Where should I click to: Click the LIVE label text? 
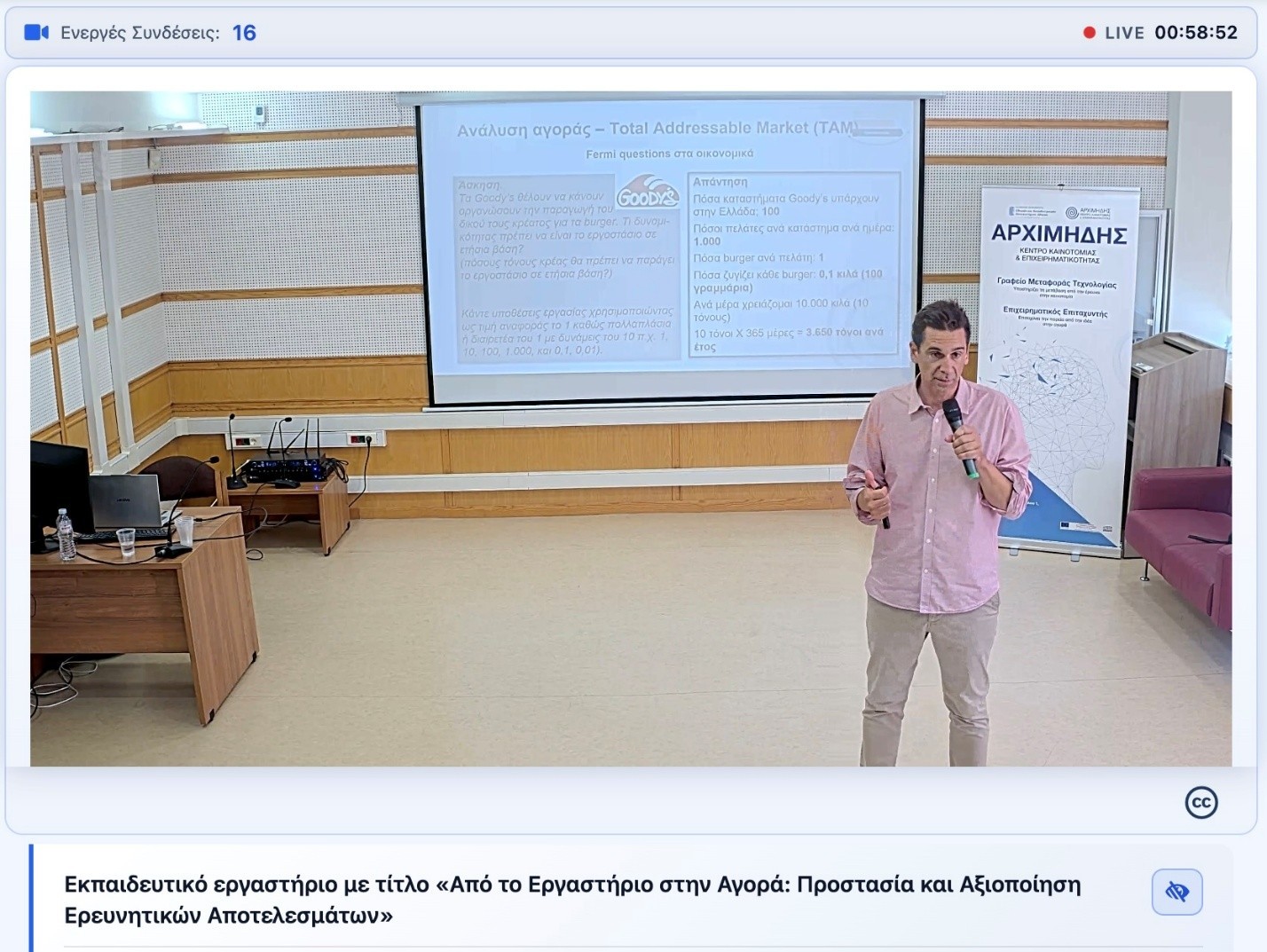coord(1124,33)
